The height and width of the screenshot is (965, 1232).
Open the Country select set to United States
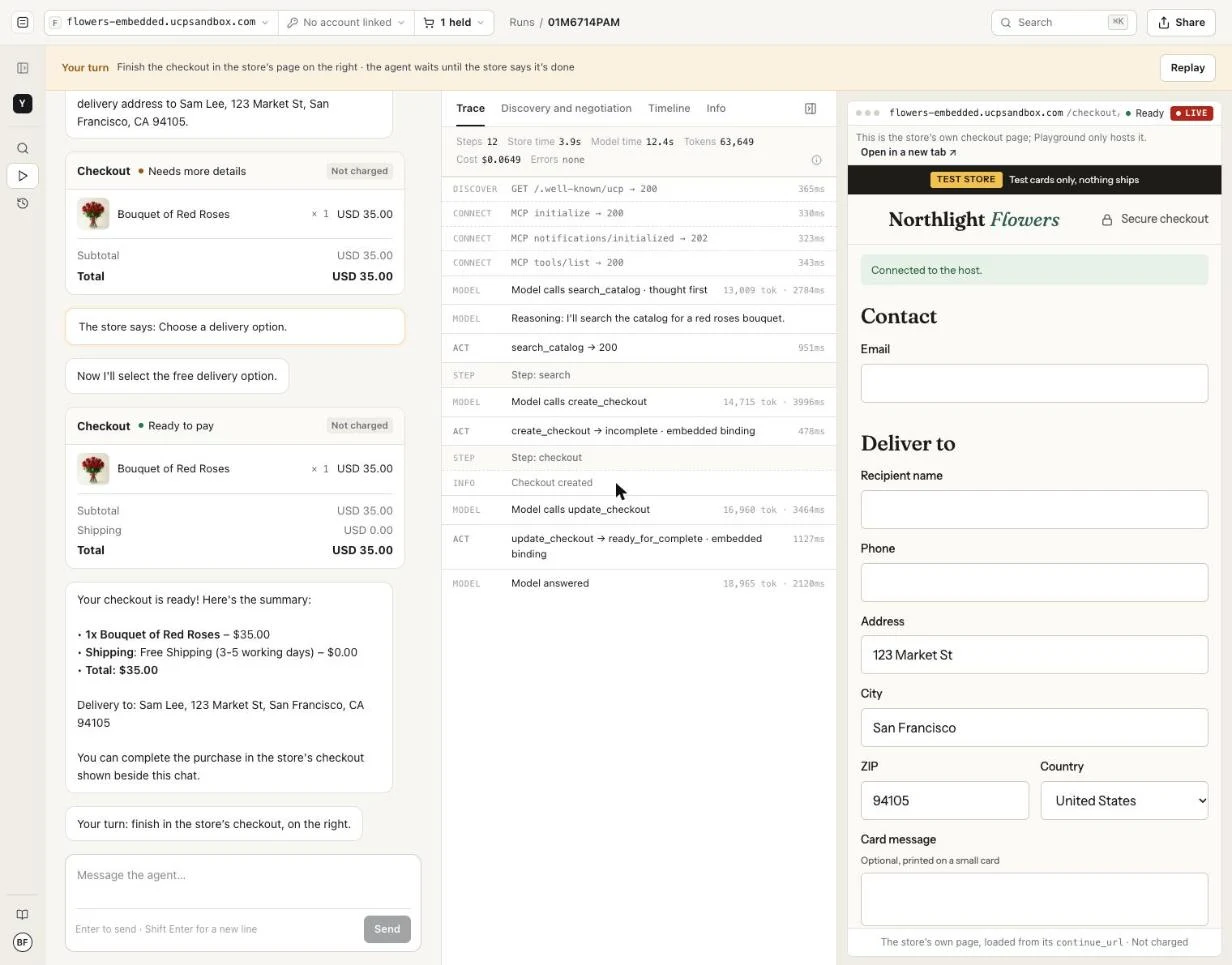[x=1124, y=800]
